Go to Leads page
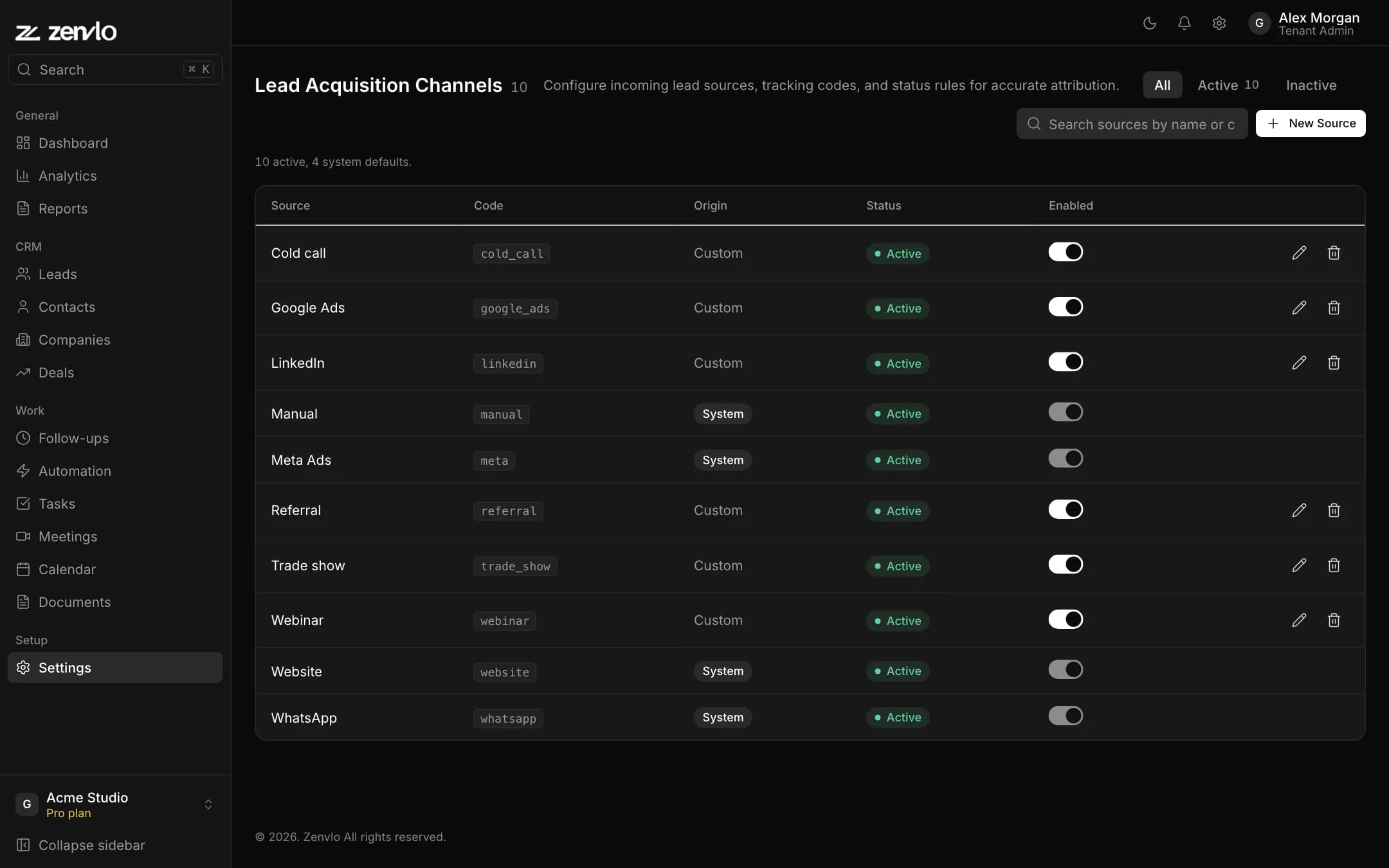The height and width of the screenshot is (868, 1389). [115, 274]
